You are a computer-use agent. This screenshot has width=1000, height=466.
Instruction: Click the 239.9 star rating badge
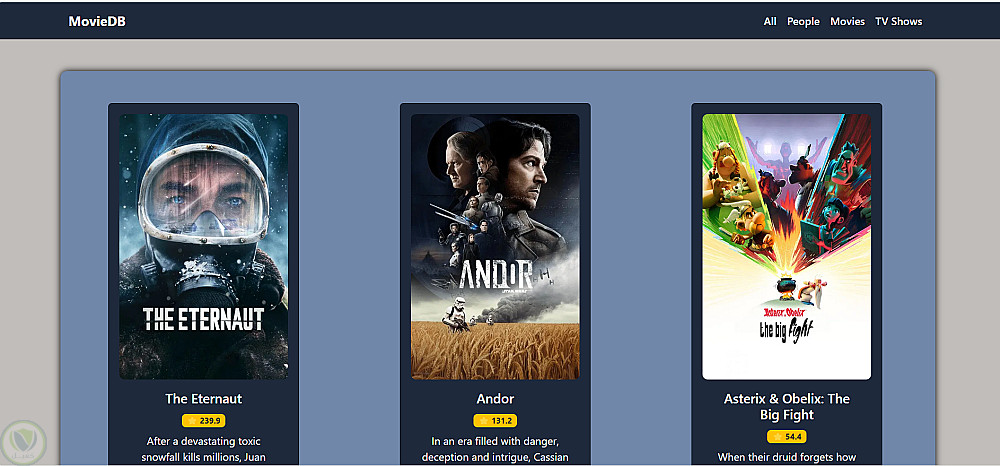tap(203, 421)
